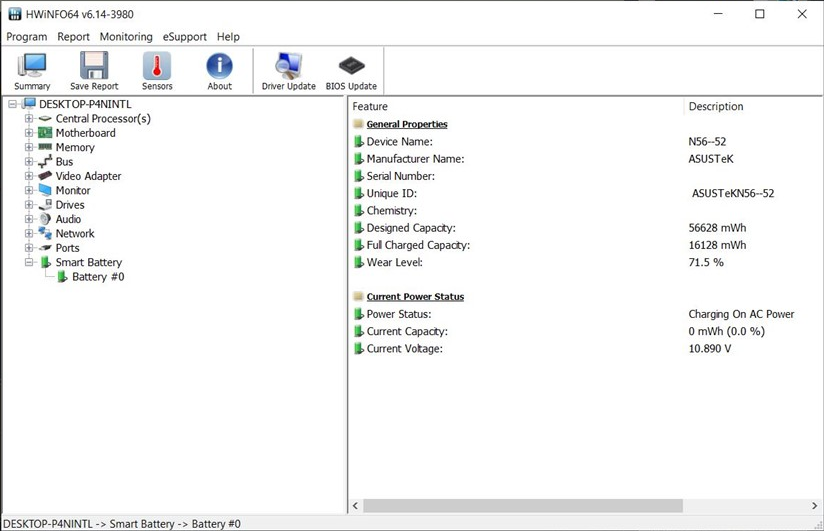Image resolution: width=824 pixels, height=531 pixels.
Task: Expand the Bus node
Action: tap(29, 161)
